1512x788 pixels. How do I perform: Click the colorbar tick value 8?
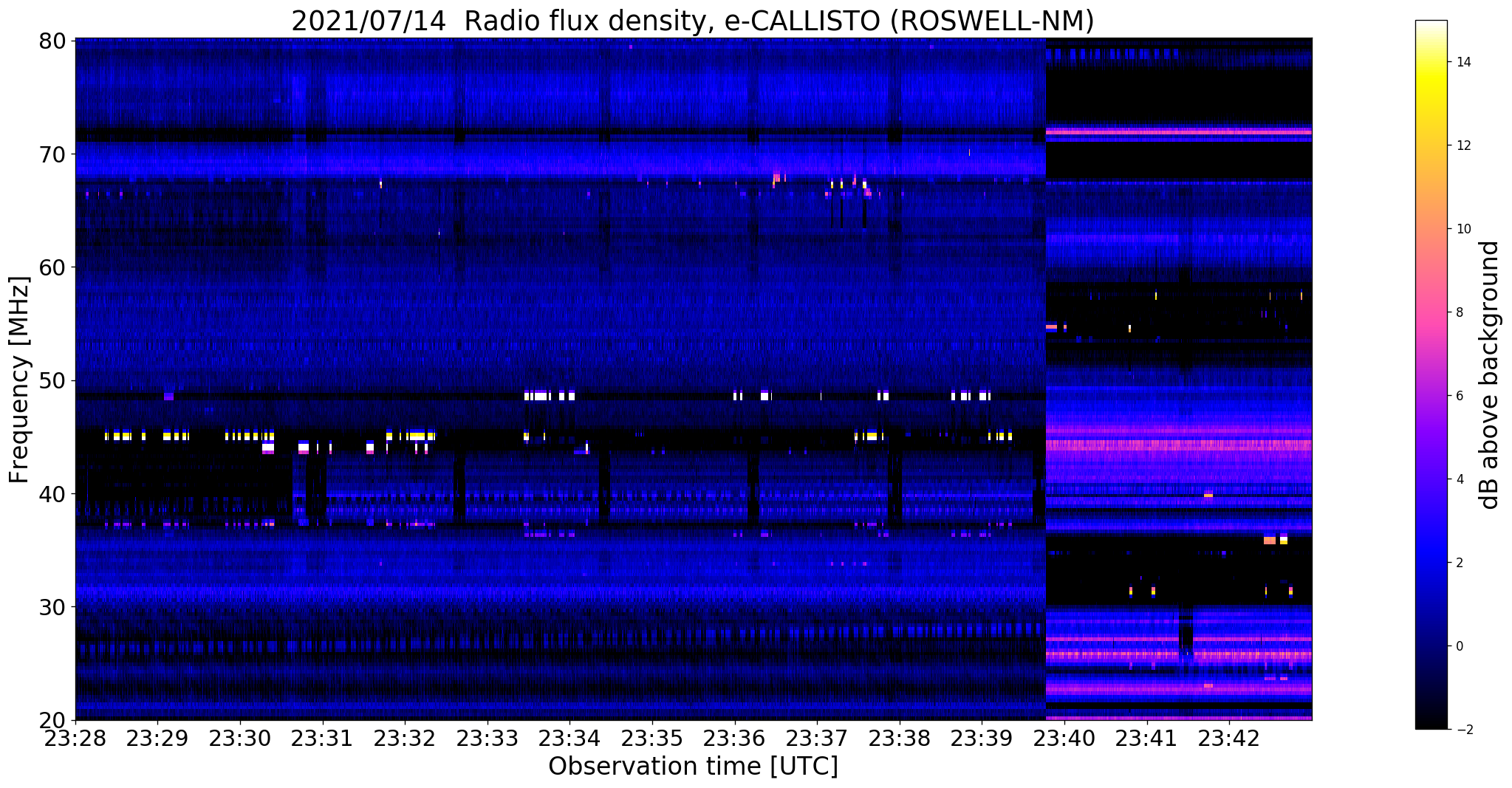click(1459, 312)
